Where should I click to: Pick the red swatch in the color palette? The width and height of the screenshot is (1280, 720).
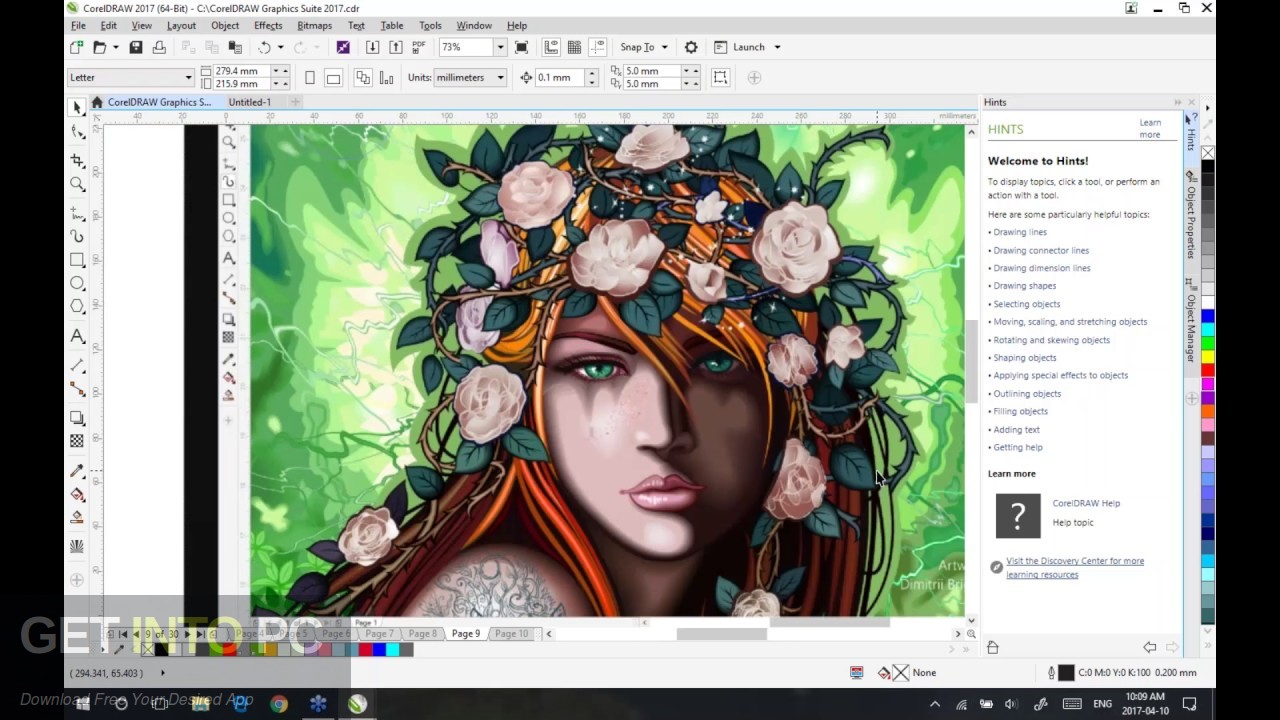[x=1208, y=371]
